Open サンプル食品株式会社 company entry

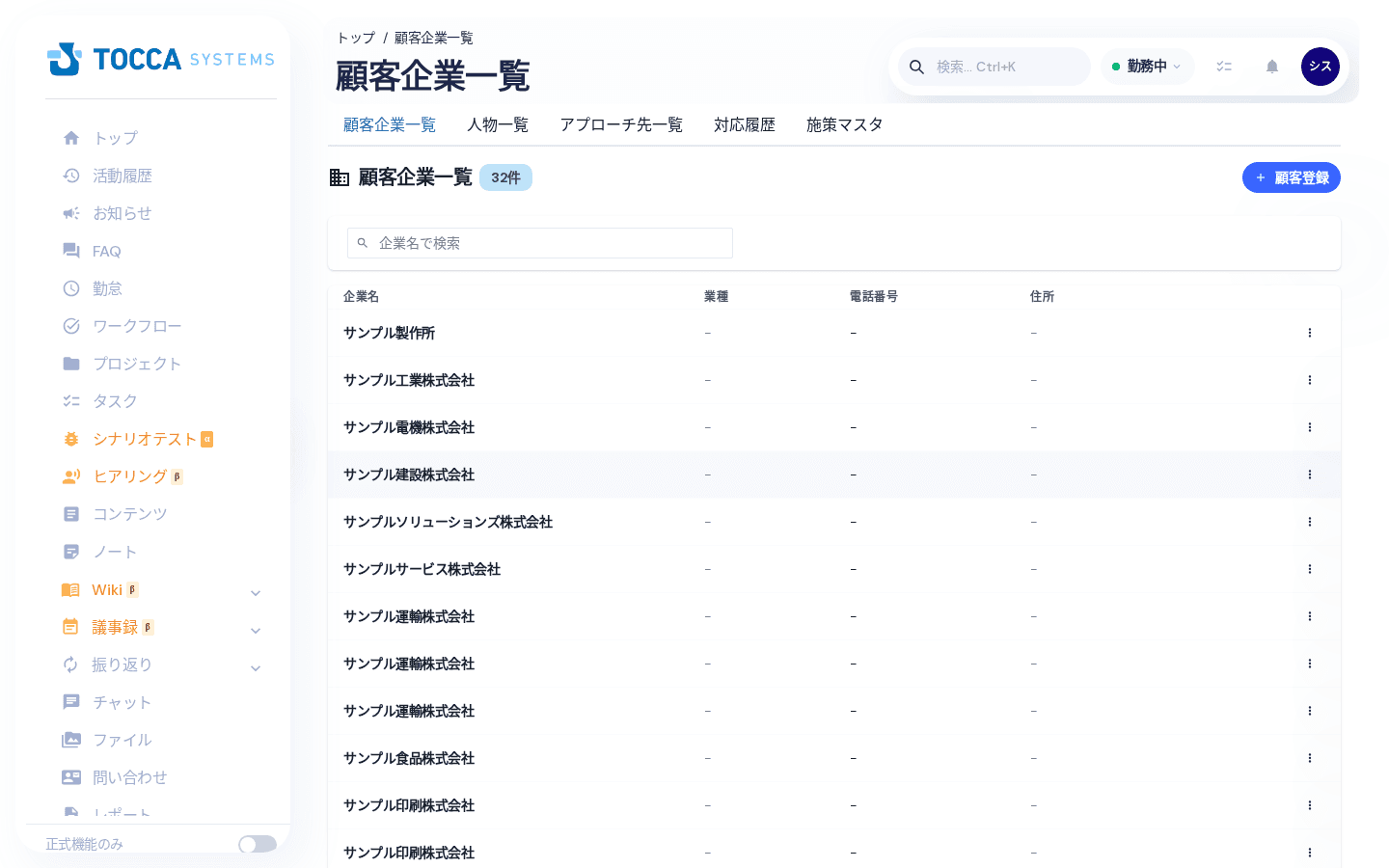[409, 758]
